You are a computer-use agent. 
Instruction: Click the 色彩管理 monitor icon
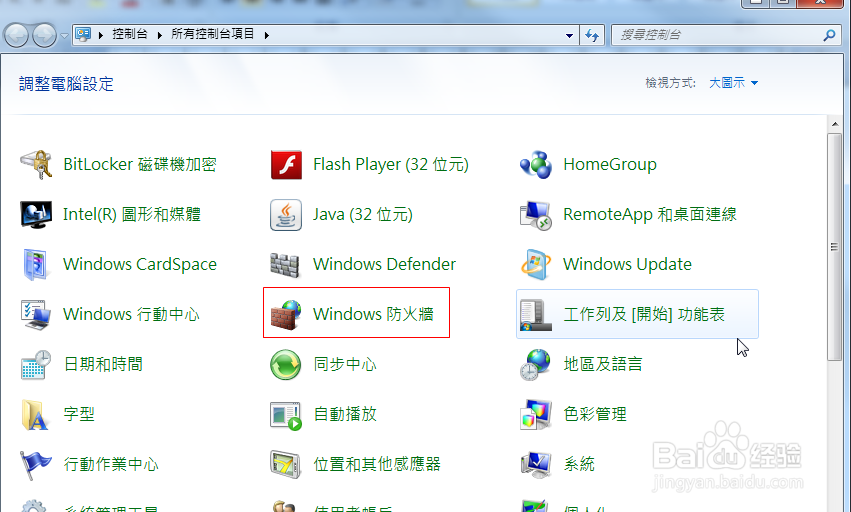[536, 415]
